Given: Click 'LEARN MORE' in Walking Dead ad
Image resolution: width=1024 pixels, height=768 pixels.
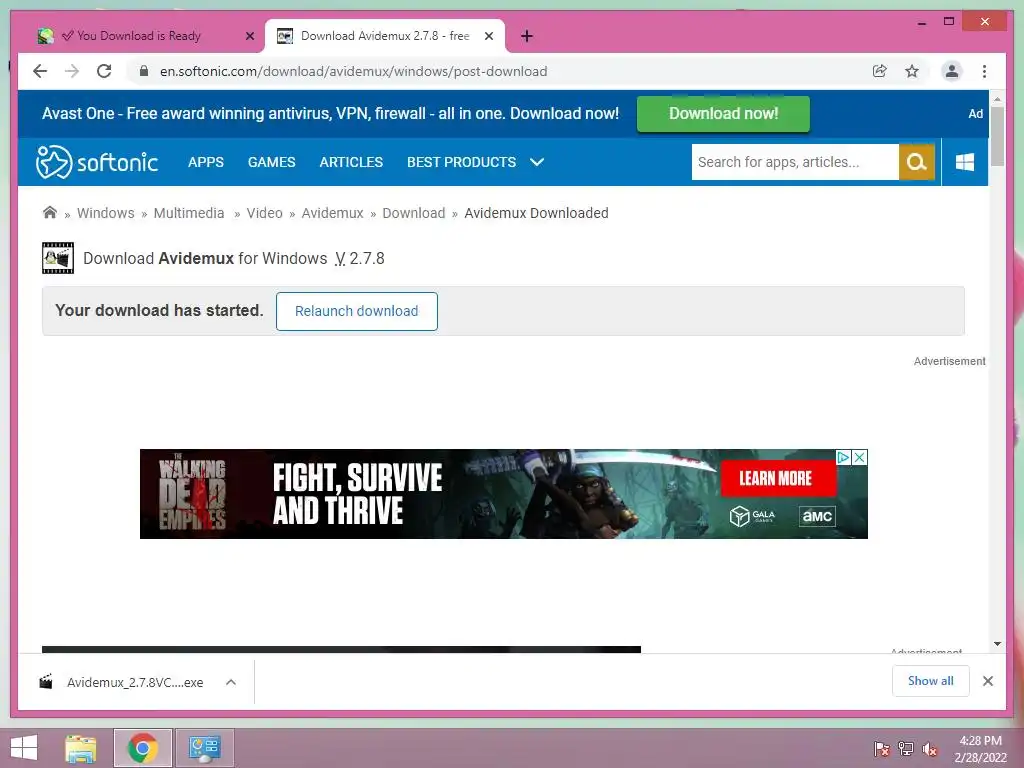Looking at the screenshot, I should coord(776,478).
